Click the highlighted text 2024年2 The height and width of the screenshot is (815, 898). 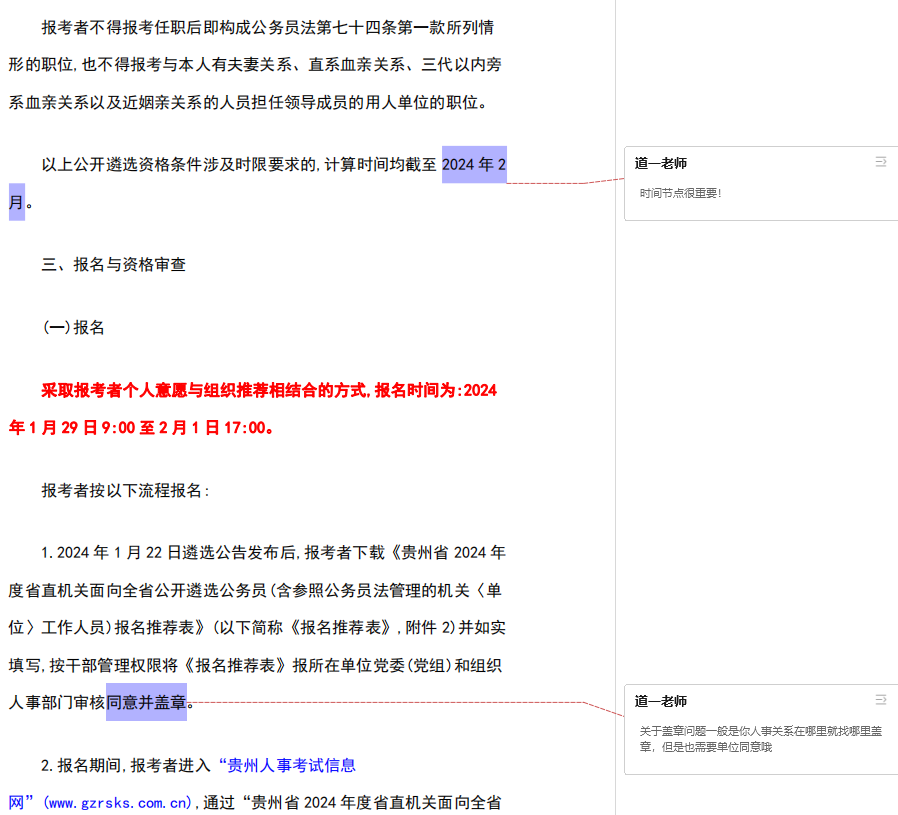click(474, 165)
